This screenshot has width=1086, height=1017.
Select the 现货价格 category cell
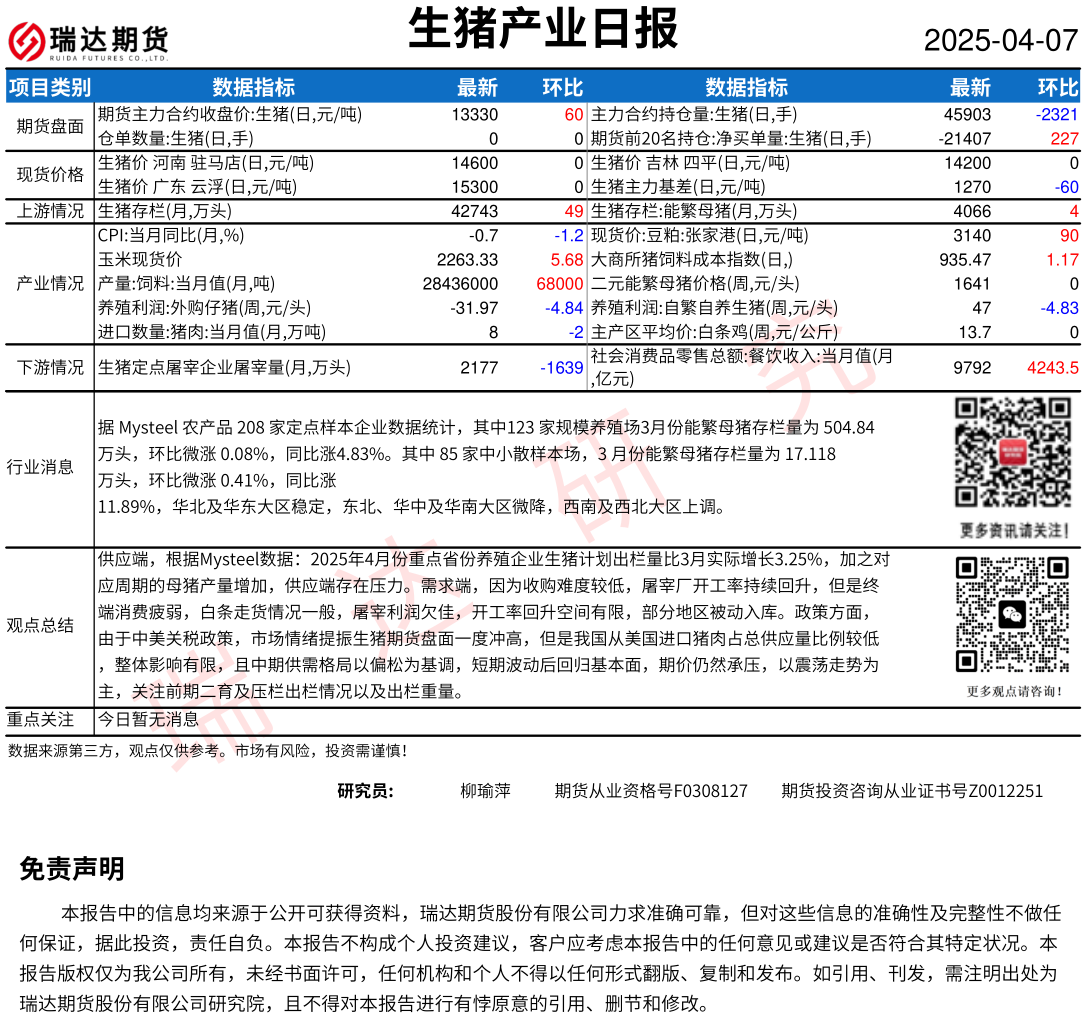point(50,175)
